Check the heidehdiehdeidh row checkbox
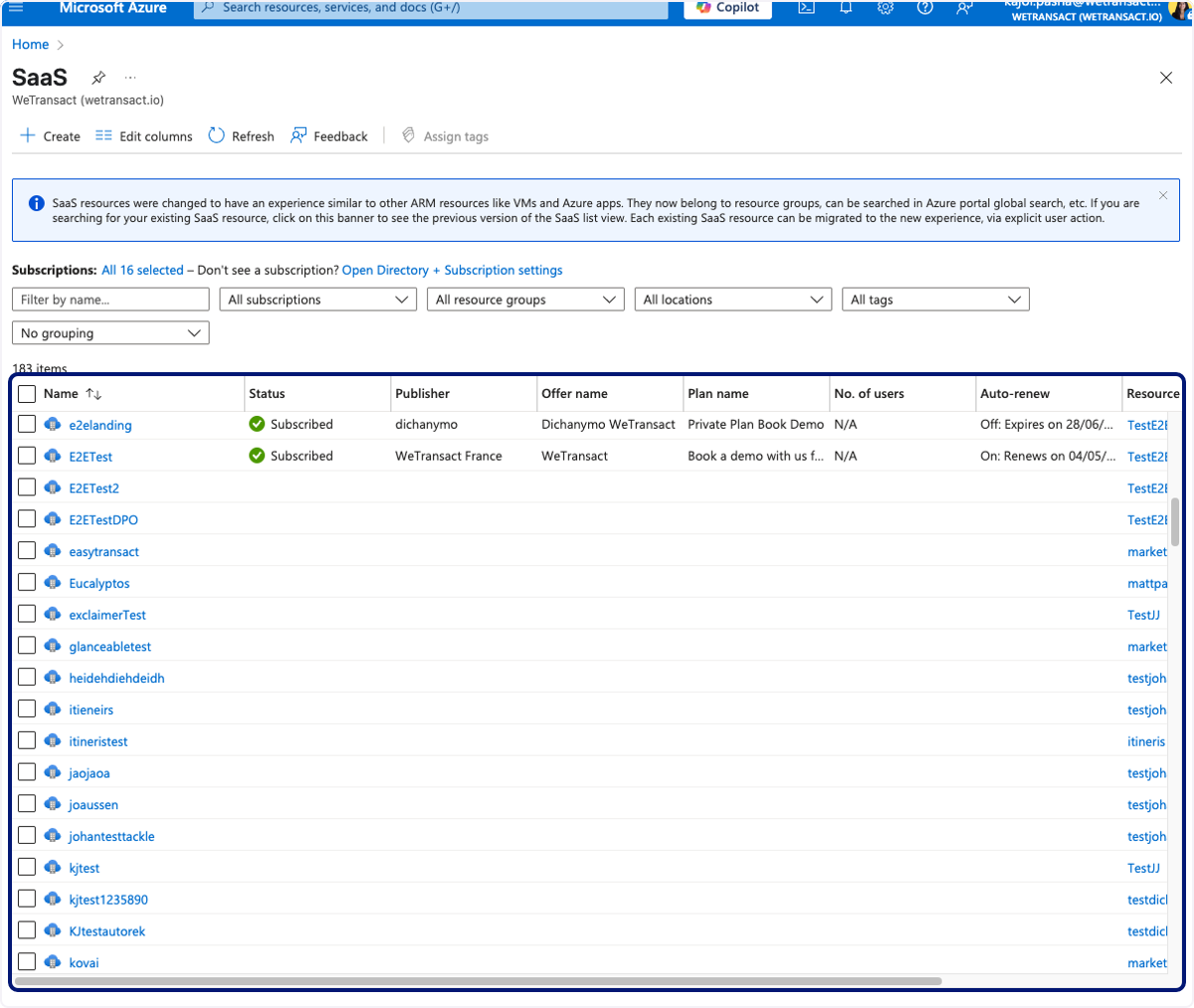This screenshot has width=1194, height=1008. 27,677
